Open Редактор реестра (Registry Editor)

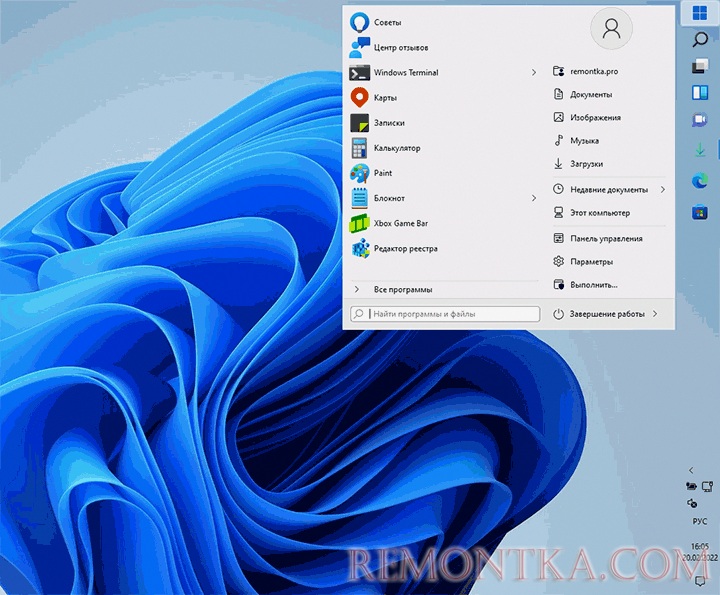click(404, 248)
